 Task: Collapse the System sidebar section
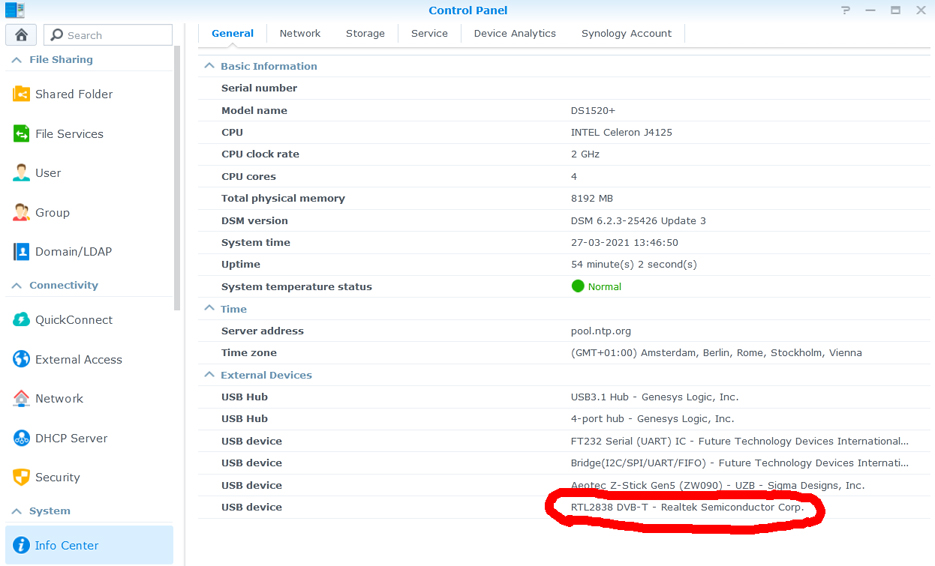point(17,511)
